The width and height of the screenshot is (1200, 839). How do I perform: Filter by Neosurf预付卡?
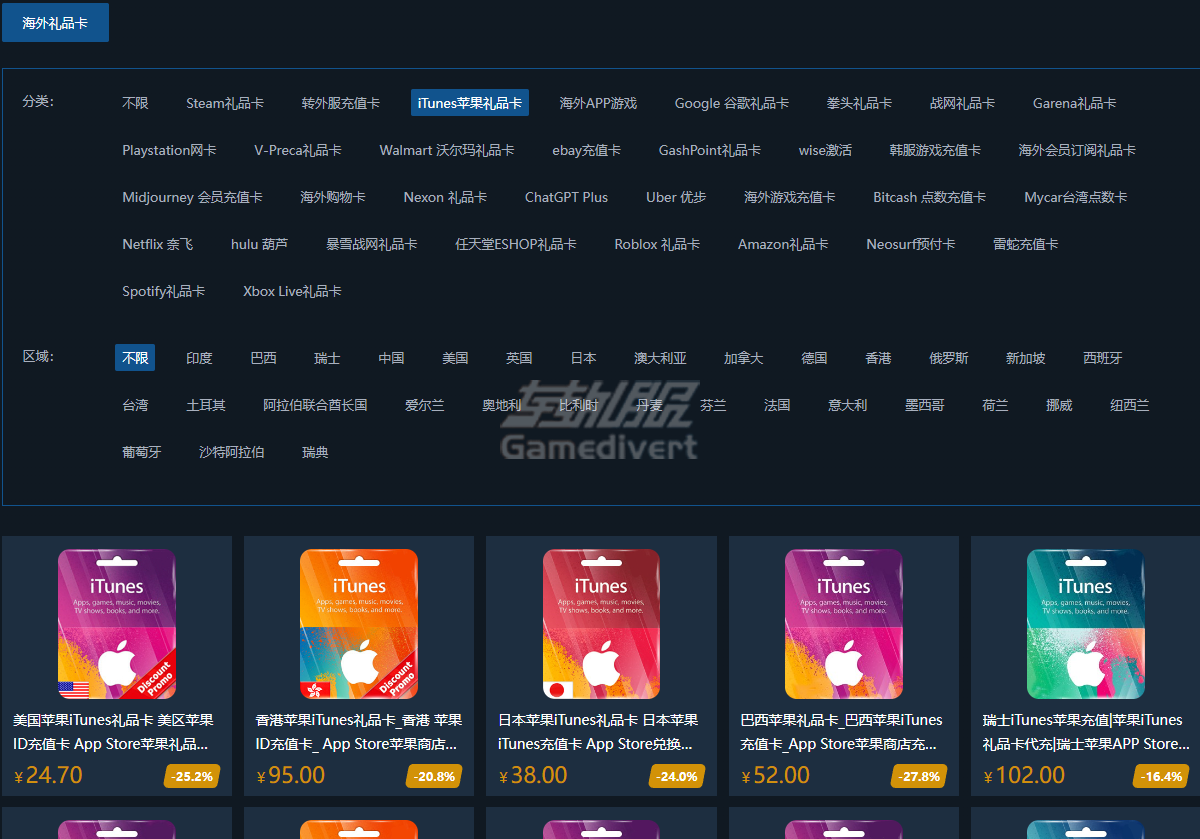point(911,244)
